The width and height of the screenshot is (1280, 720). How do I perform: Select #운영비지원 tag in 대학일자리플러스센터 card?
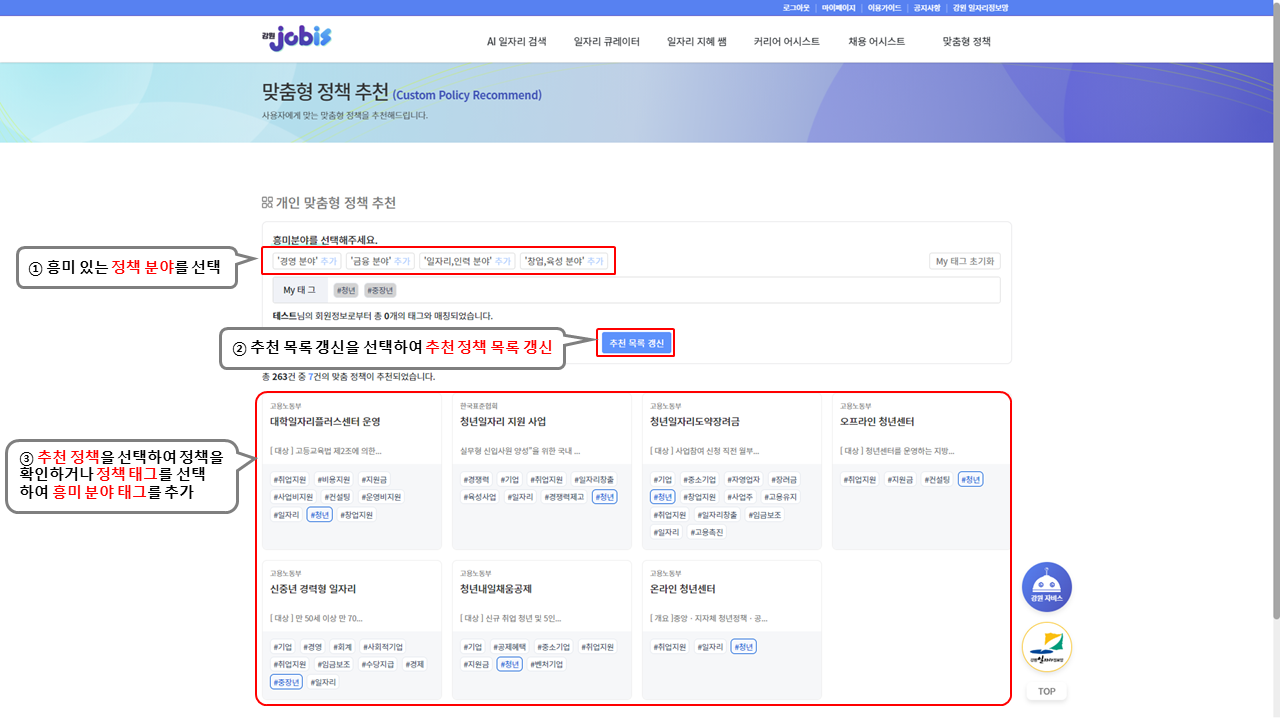380,497
